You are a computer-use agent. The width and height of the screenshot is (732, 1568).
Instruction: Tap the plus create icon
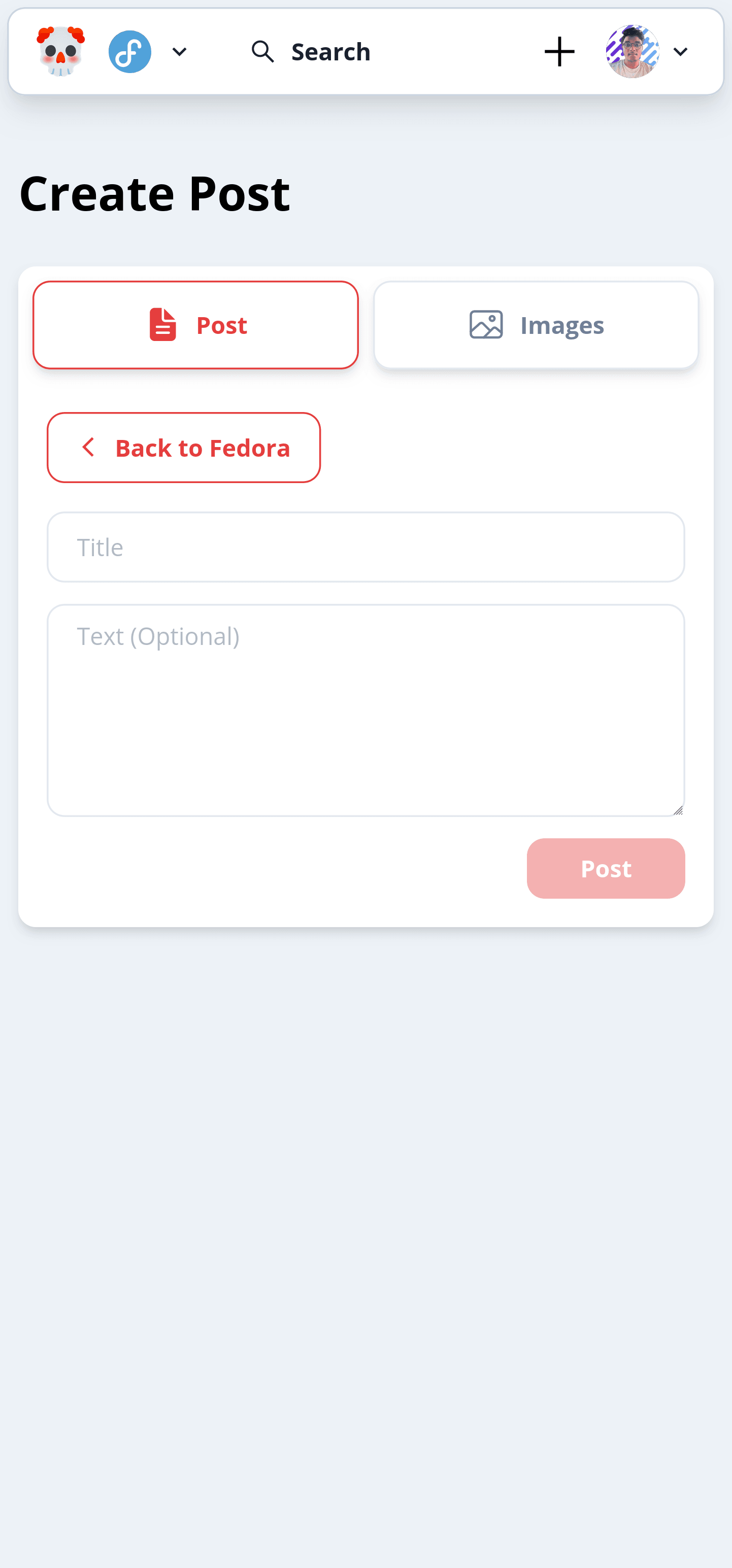559,52
